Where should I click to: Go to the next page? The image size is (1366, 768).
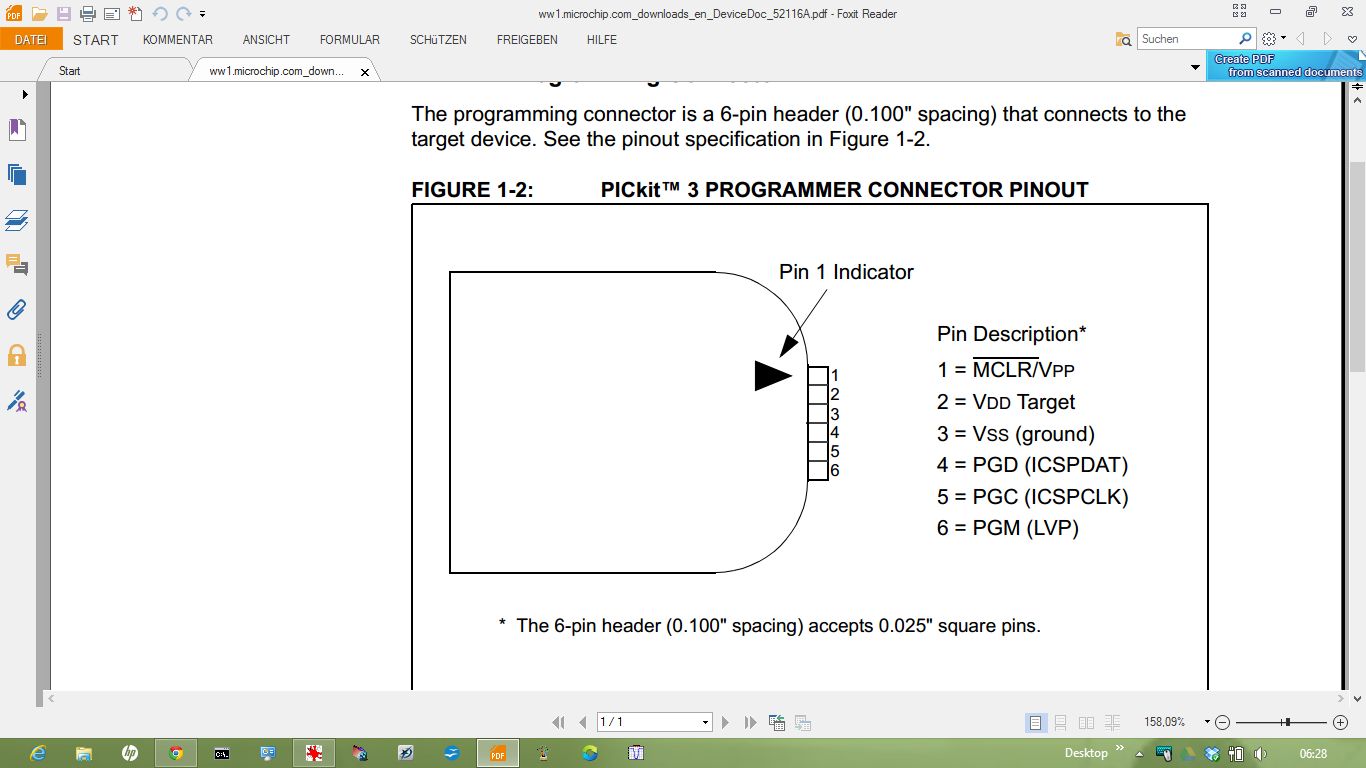click(726, 722)
